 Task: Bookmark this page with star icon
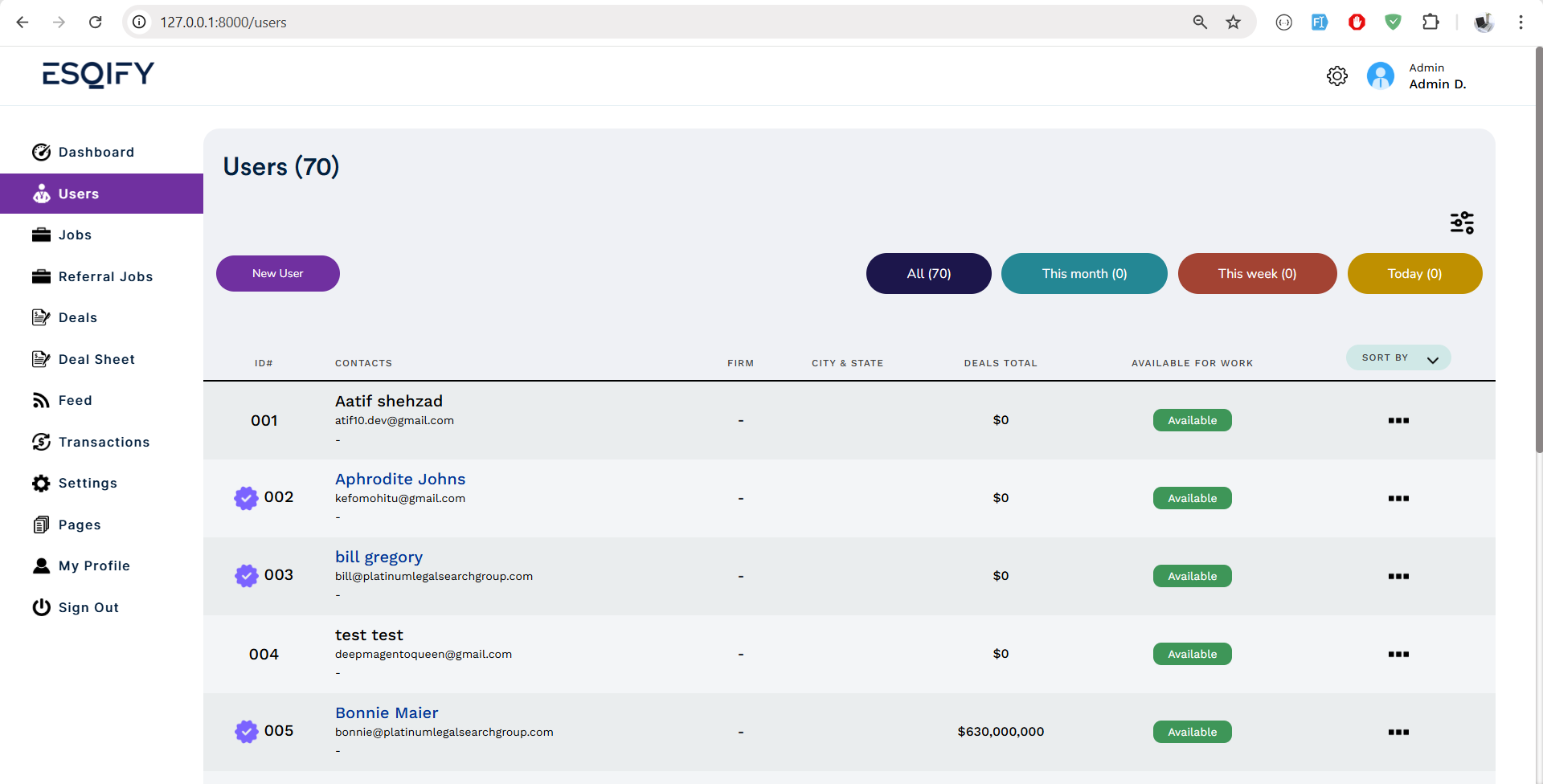pyautogui.click(x=1233, y=22)
